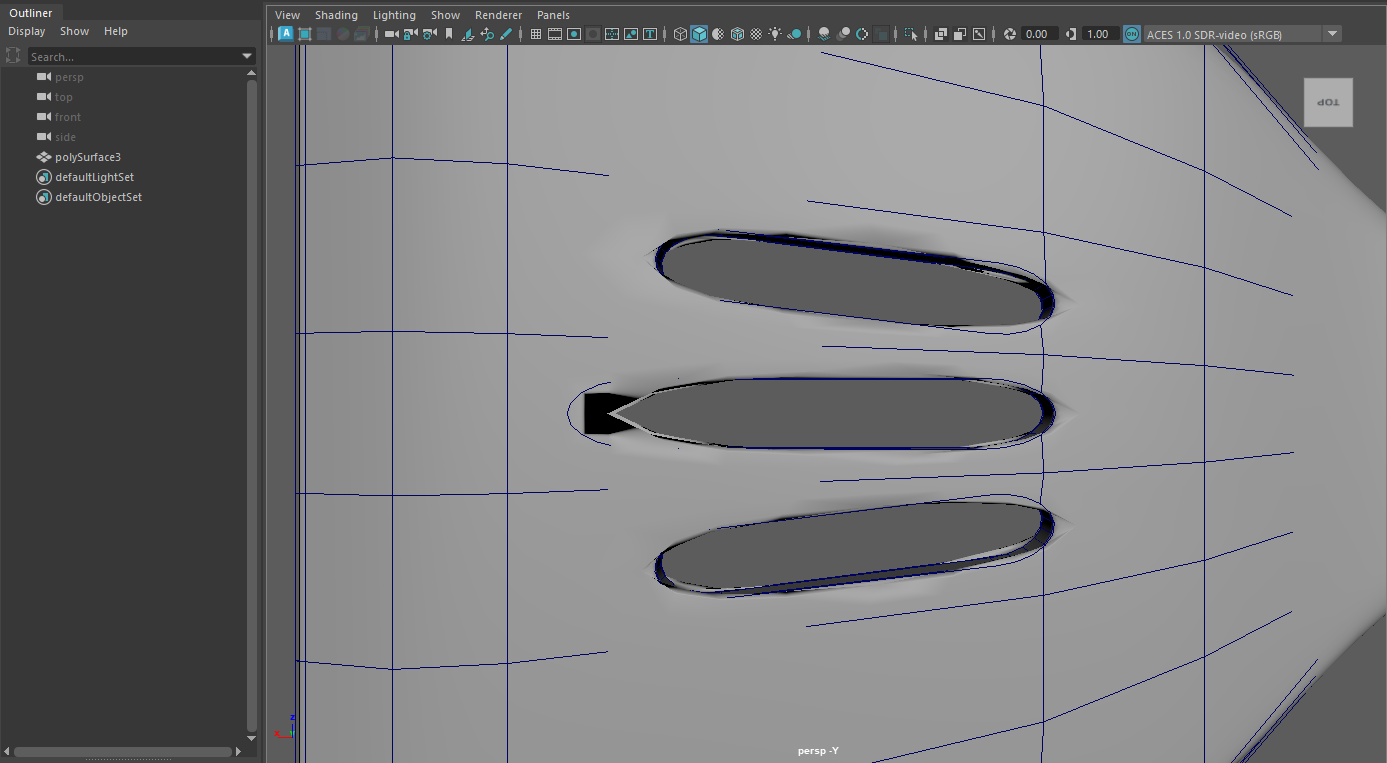This screenshot has height=763, width=1387.
Task: Open the Outliner Show menu
Action: pyautogui.click(x=74, y=31)
